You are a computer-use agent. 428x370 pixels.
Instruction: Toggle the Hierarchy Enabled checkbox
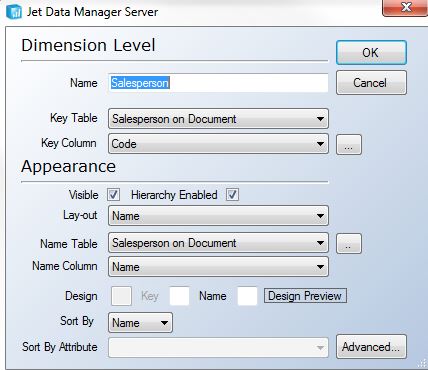232,195
